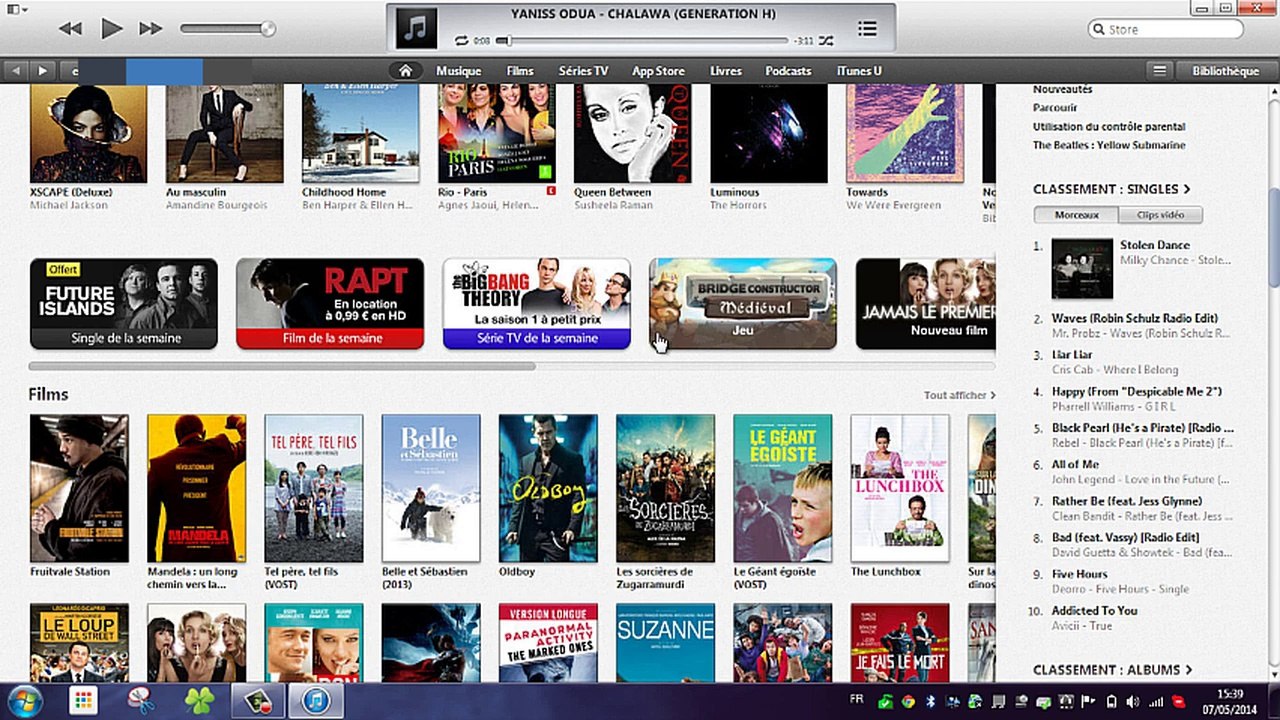The width and height of the screenshot is (1280, 720).
Task: Open the Musique store tab
Action: (458, 71)
